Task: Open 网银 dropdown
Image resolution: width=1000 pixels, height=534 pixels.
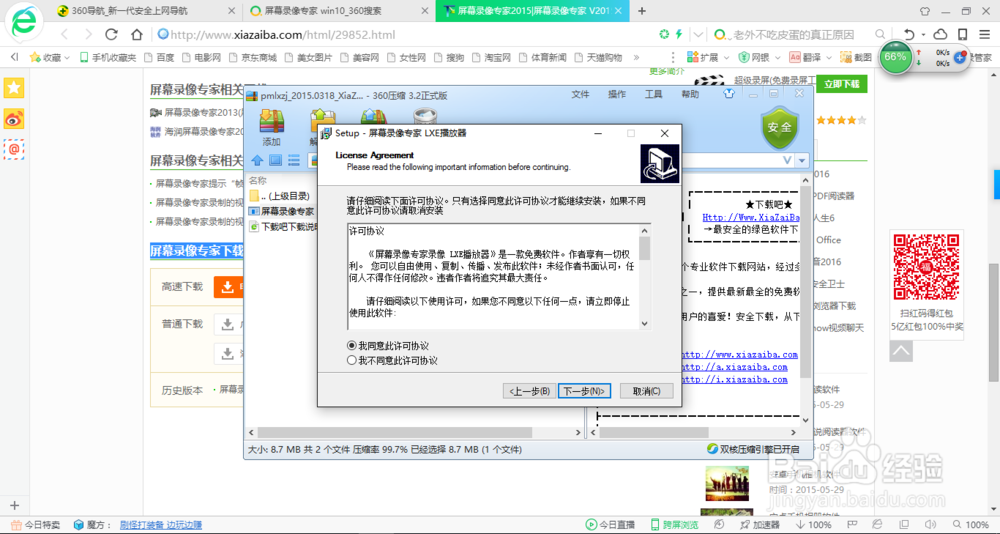Action: pos(758,57)
